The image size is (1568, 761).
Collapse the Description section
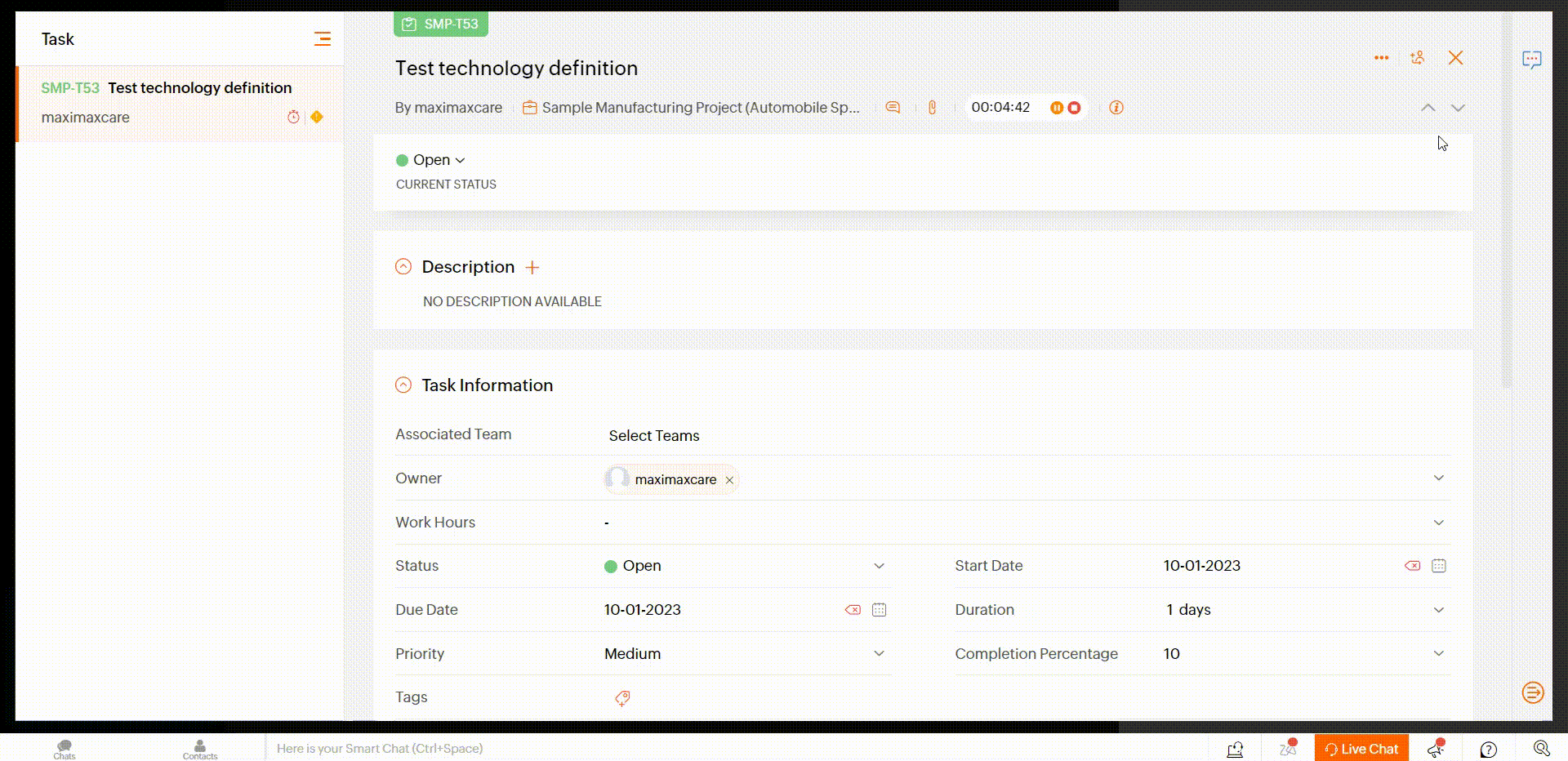(403, 267)
